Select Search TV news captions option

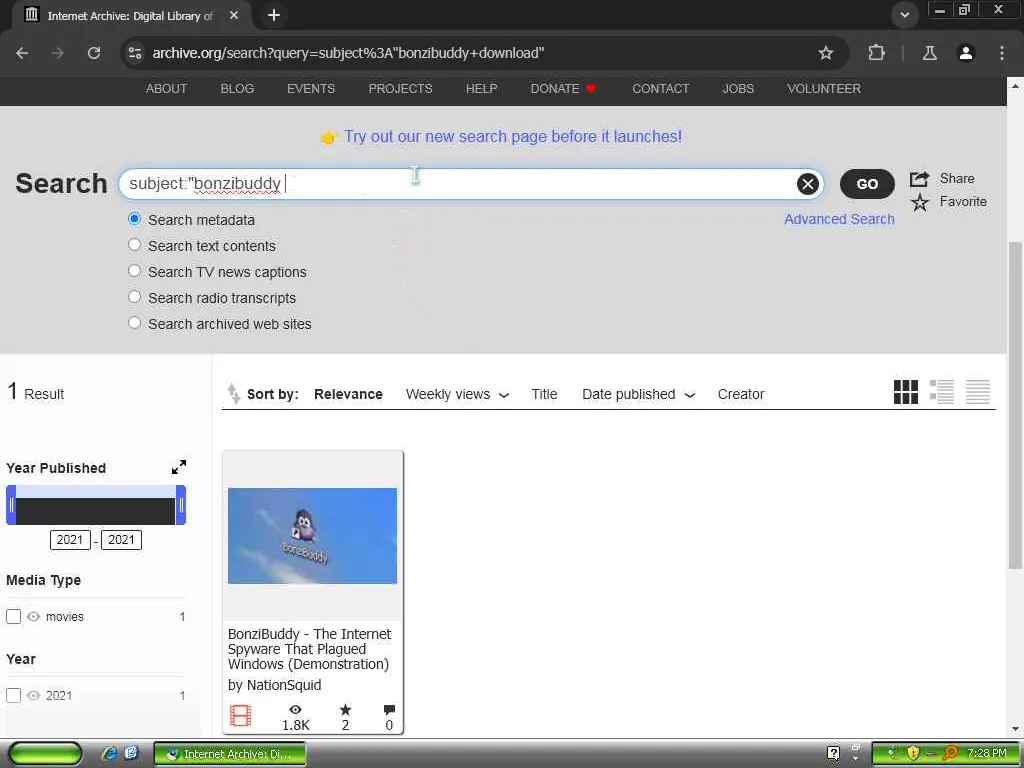[135, 270]
